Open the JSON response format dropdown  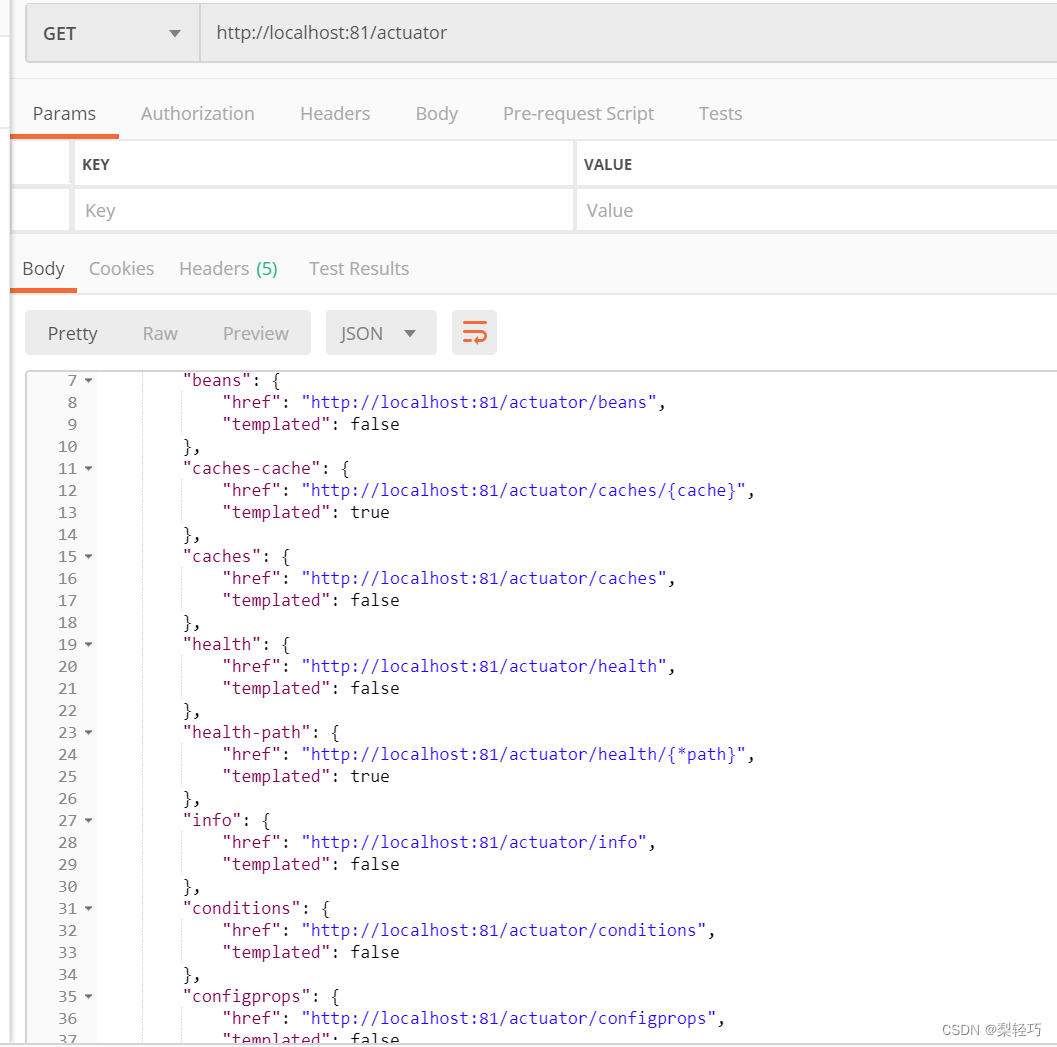pos(381,332)
